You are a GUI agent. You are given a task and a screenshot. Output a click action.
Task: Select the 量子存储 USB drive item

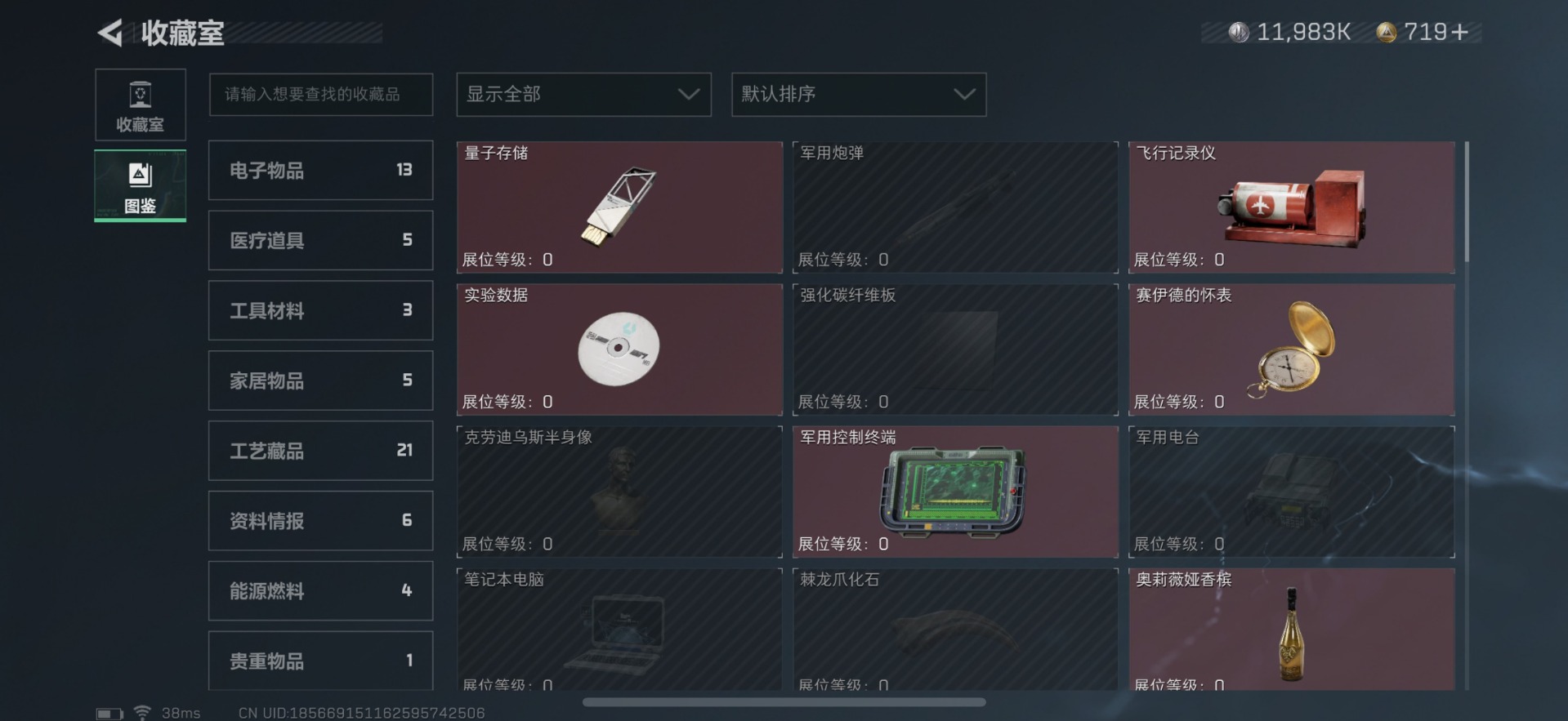coord(619,207)
